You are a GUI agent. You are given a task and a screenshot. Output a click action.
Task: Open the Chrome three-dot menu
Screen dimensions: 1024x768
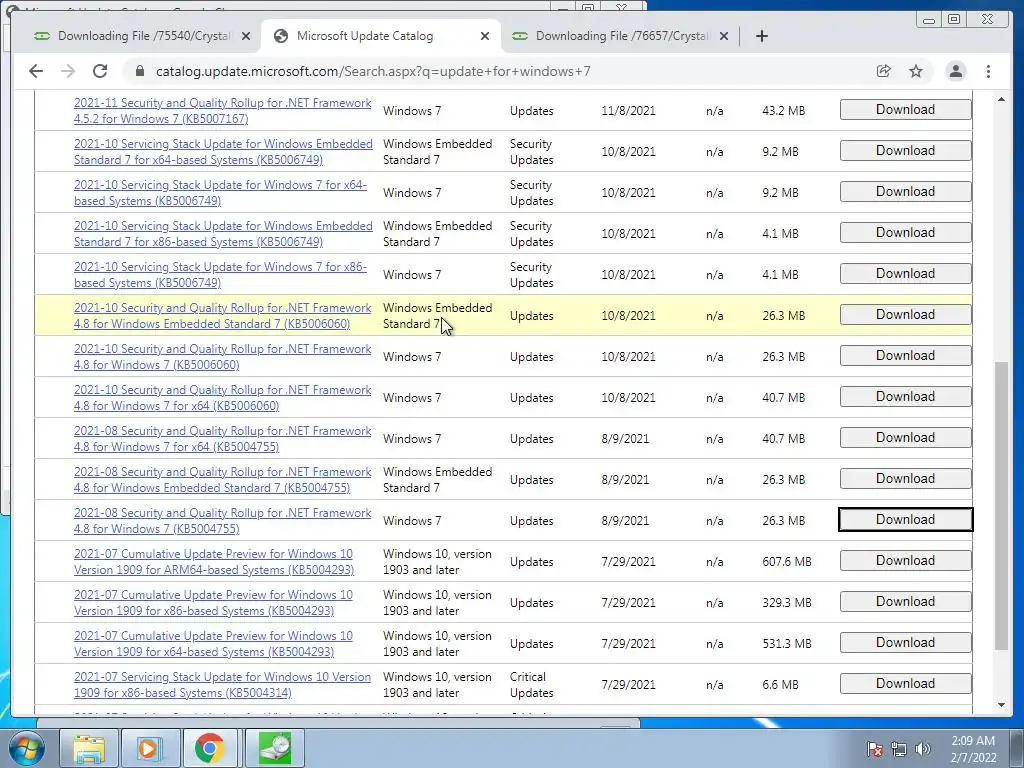[x=988, y=71]
